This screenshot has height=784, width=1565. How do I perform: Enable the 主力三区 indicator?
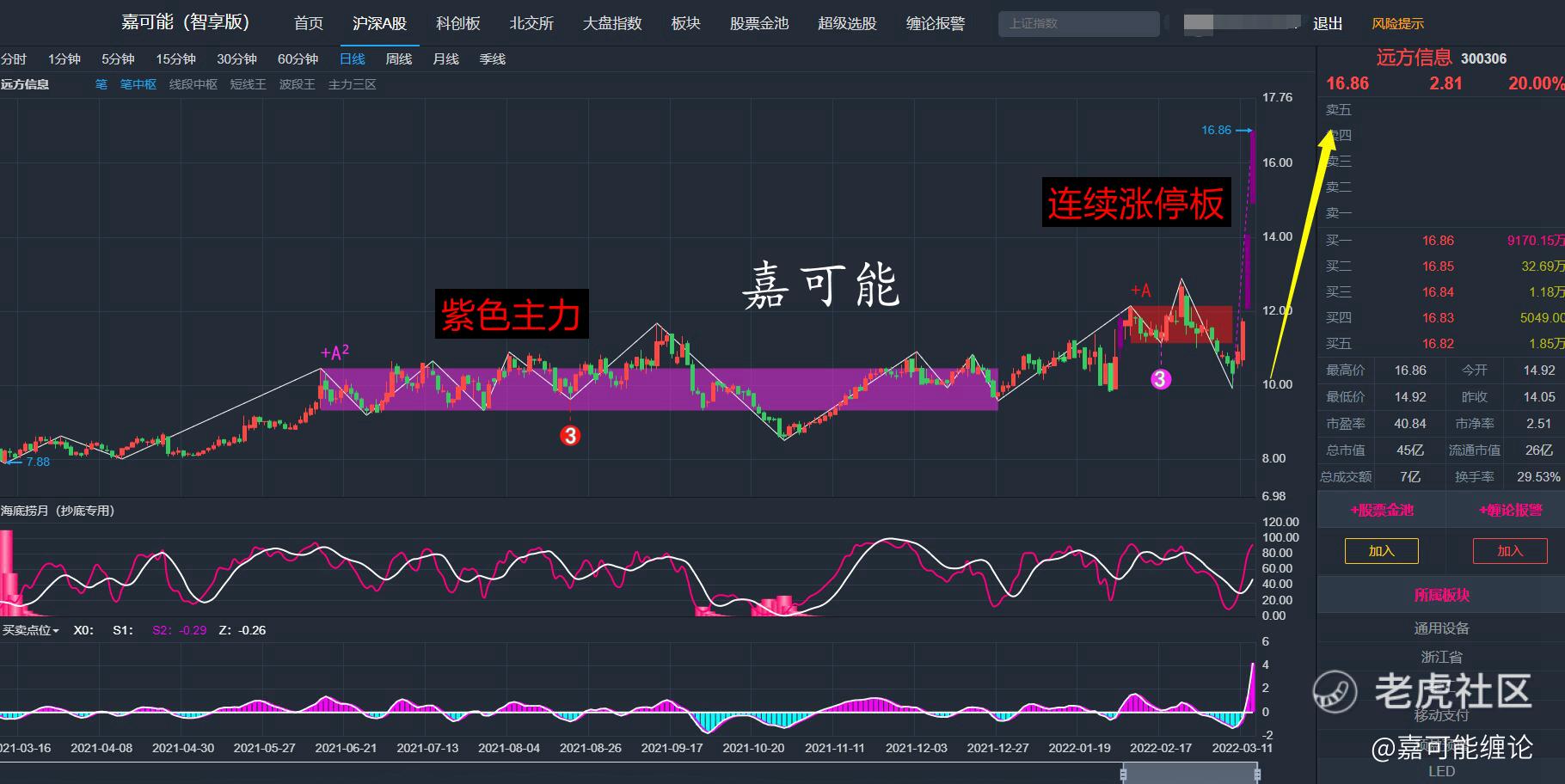(353, 84)
